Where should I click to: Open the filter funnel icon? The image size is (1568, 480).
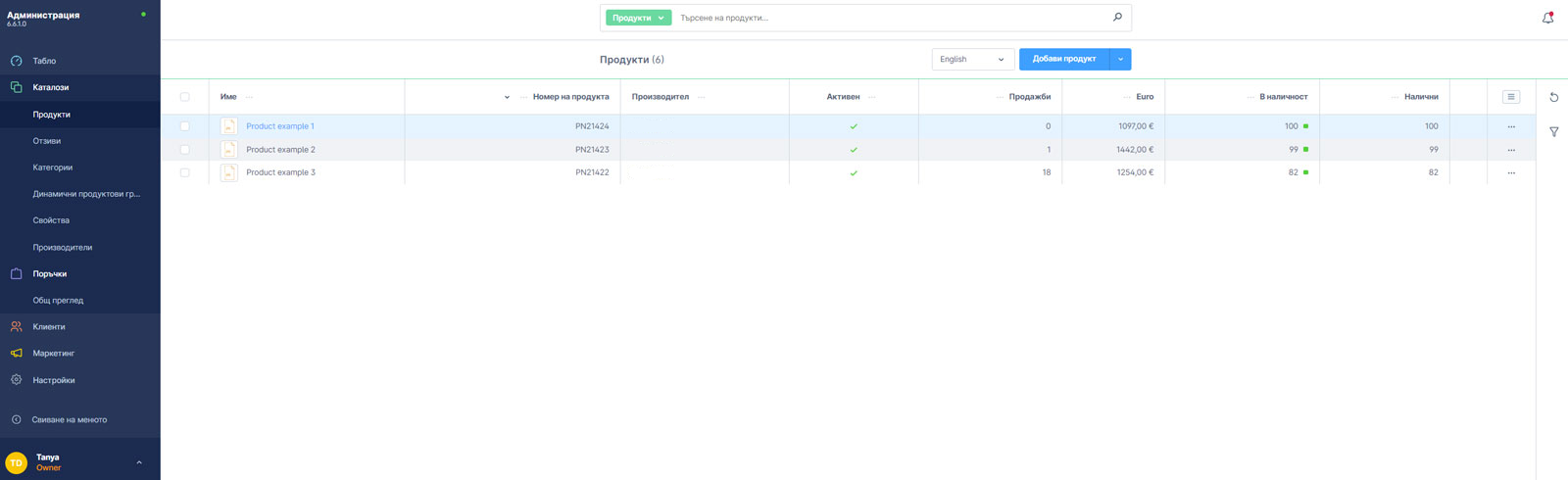pos(1553,132)
